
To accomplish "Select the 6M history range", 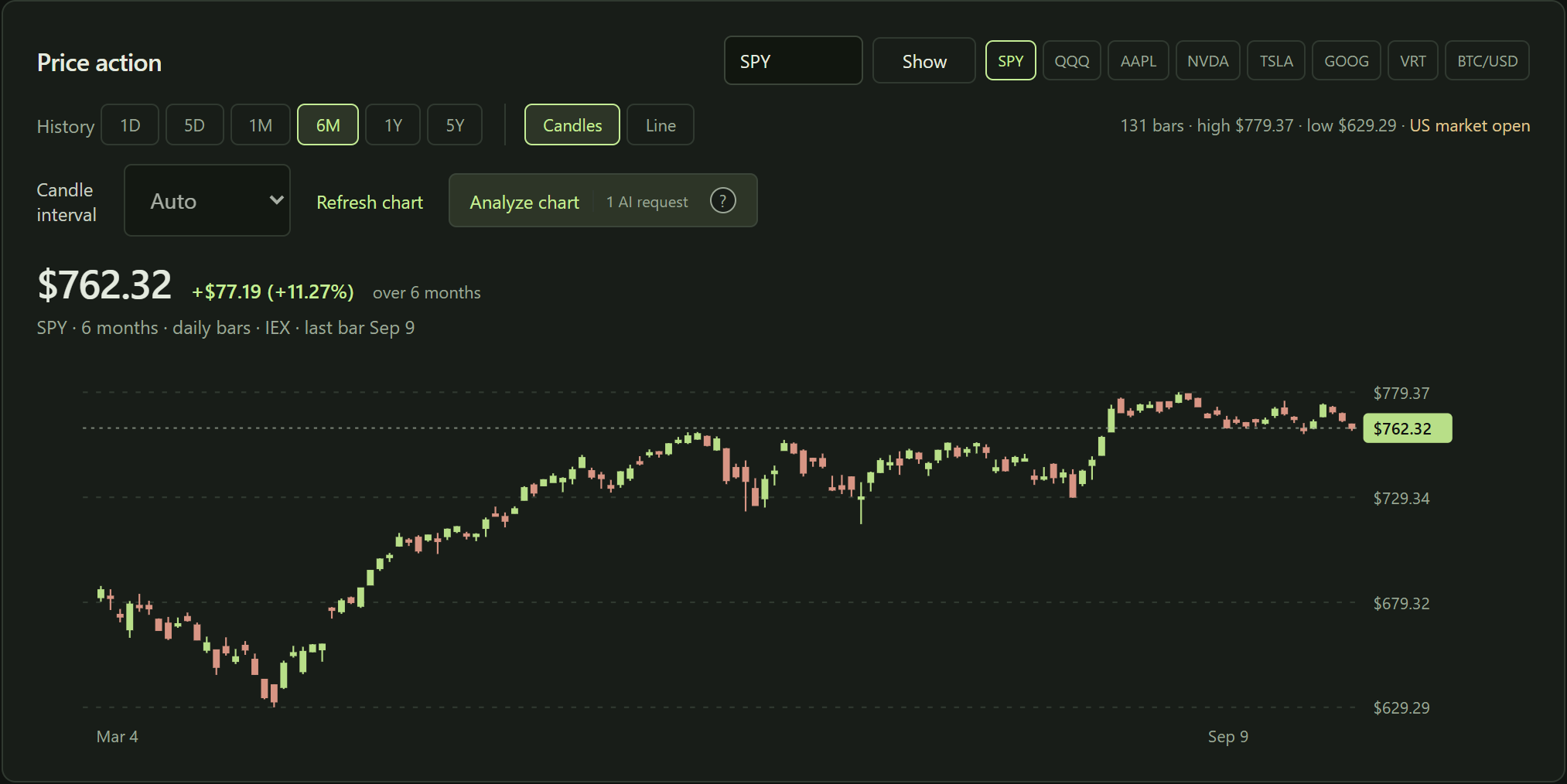I will click(328, 124).
